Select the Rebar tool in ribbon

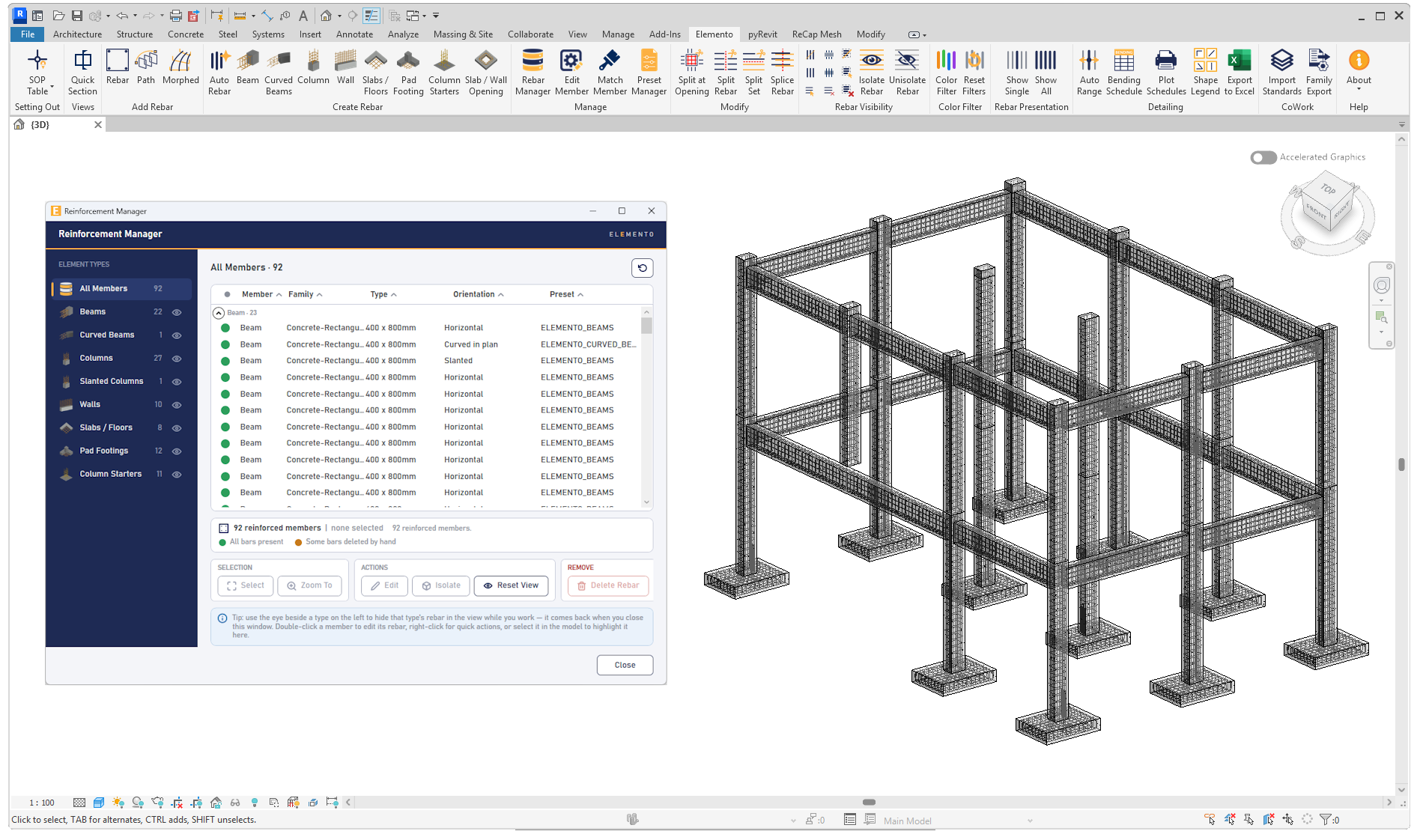pyautogui.click(x=118, y=67)
